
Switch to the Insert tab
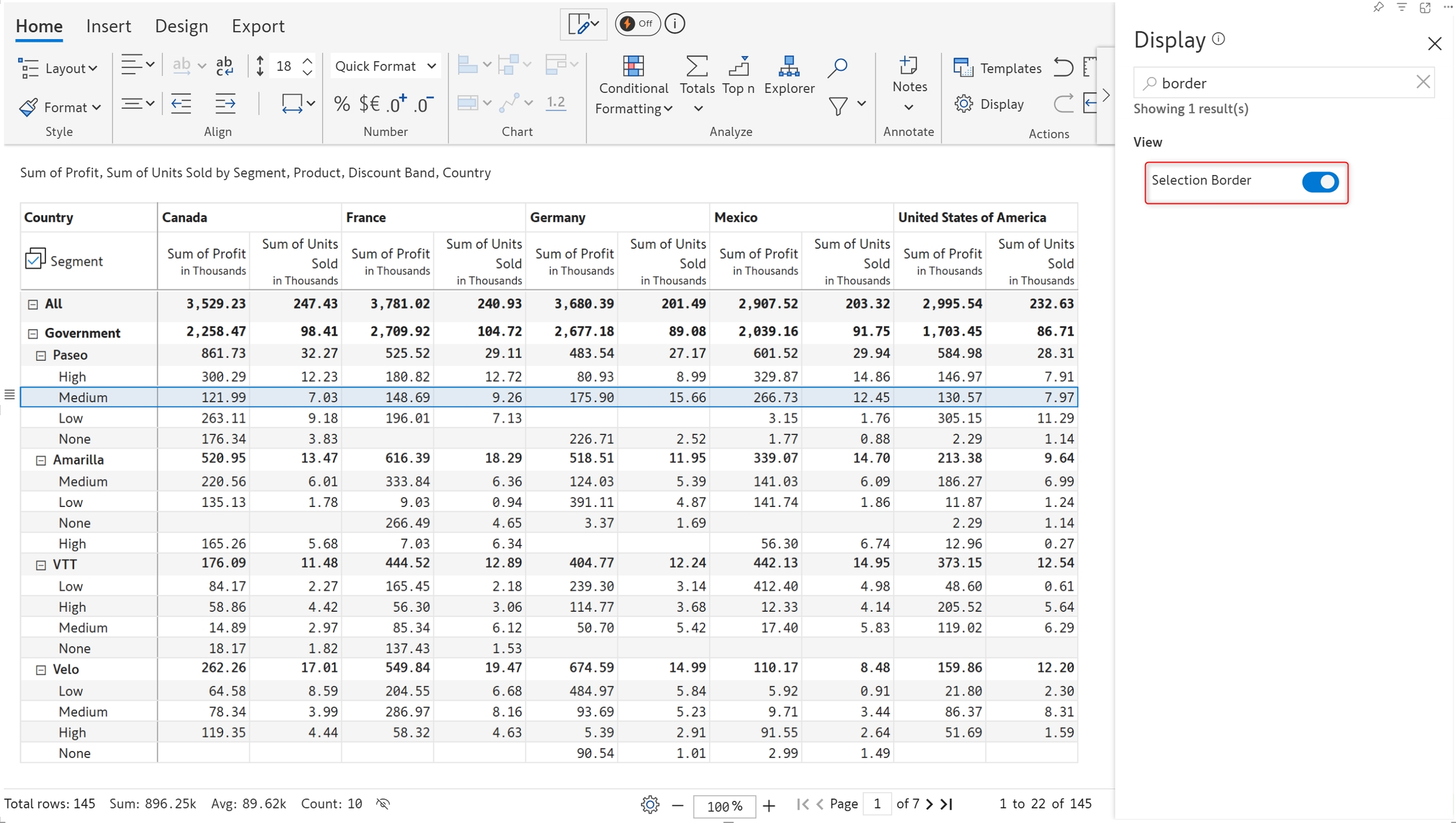(x=108, y=26)
